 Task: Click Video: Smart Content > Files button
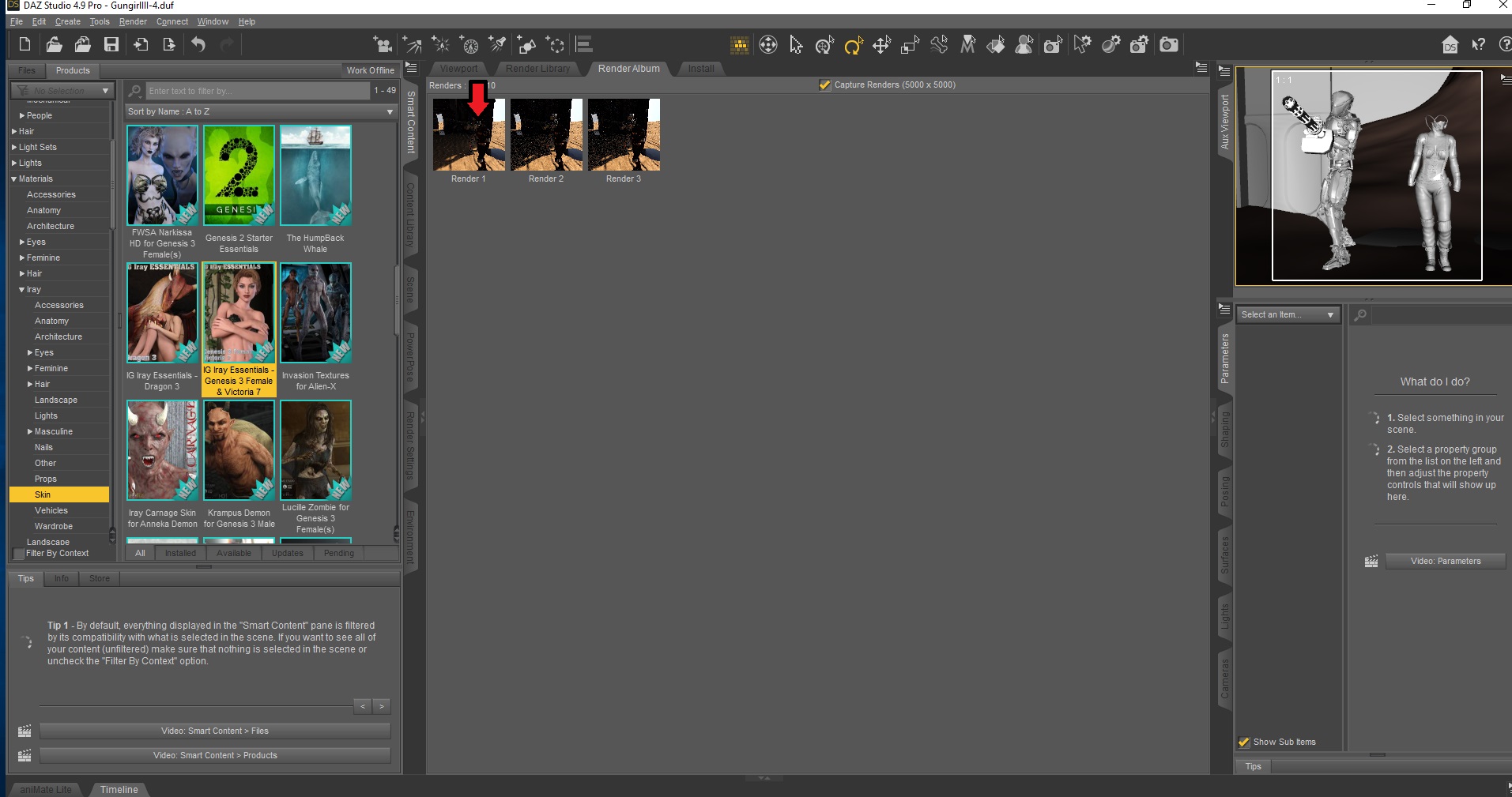tap(215, 731)
